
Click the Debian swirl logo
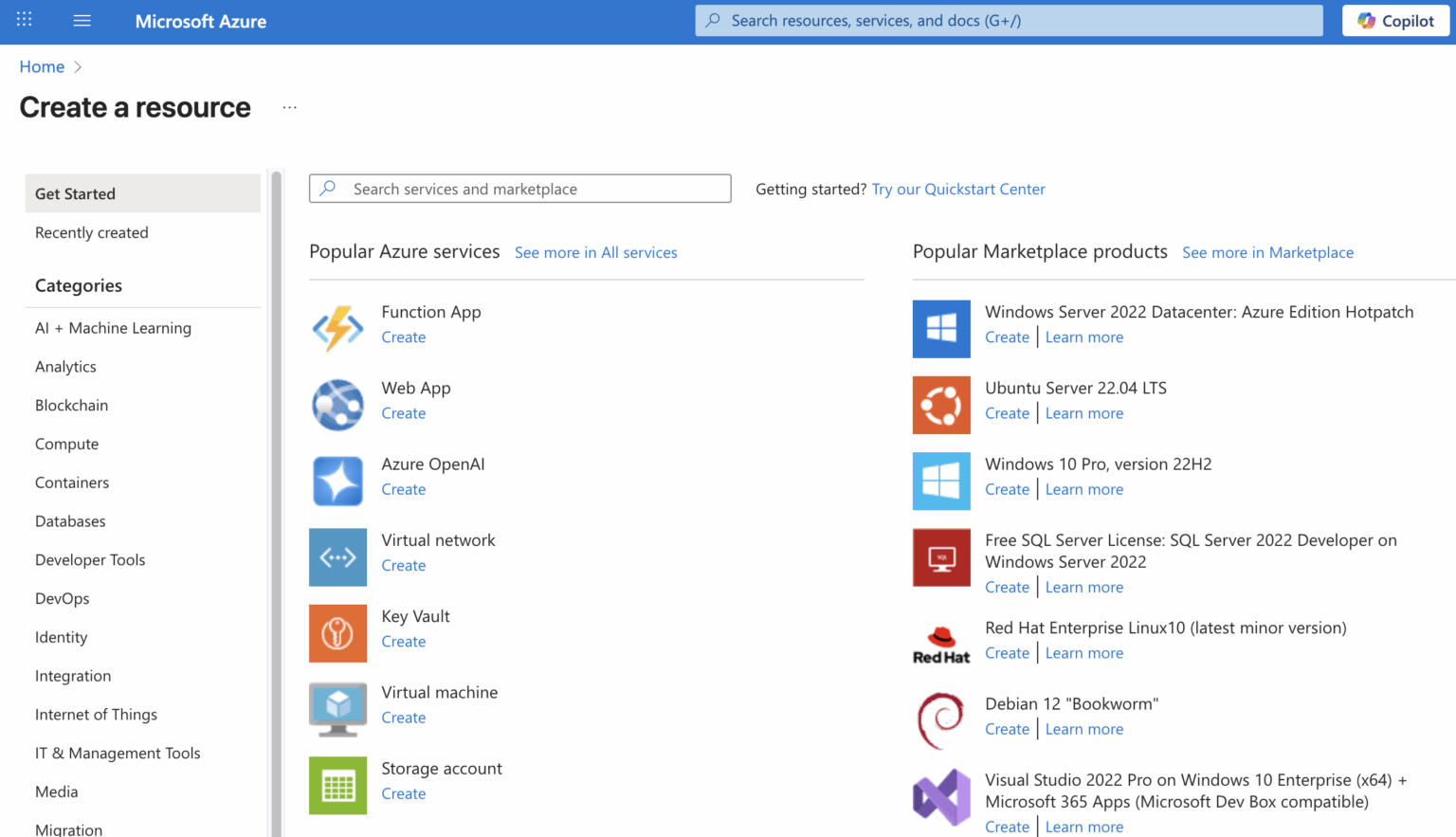click(x=941, y=720)
